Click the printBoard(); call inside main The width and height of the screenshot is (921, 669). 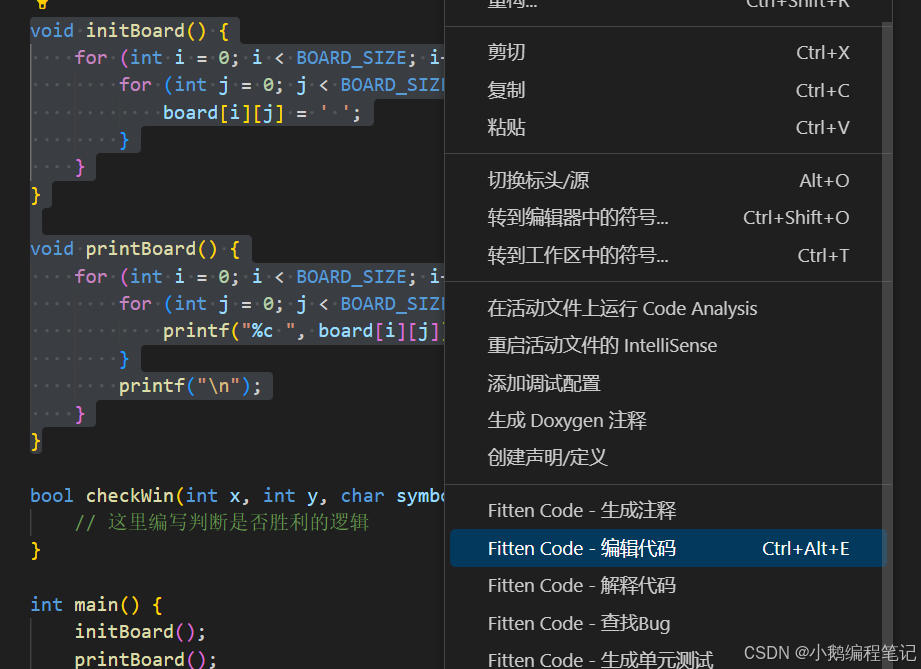(146, 659)
